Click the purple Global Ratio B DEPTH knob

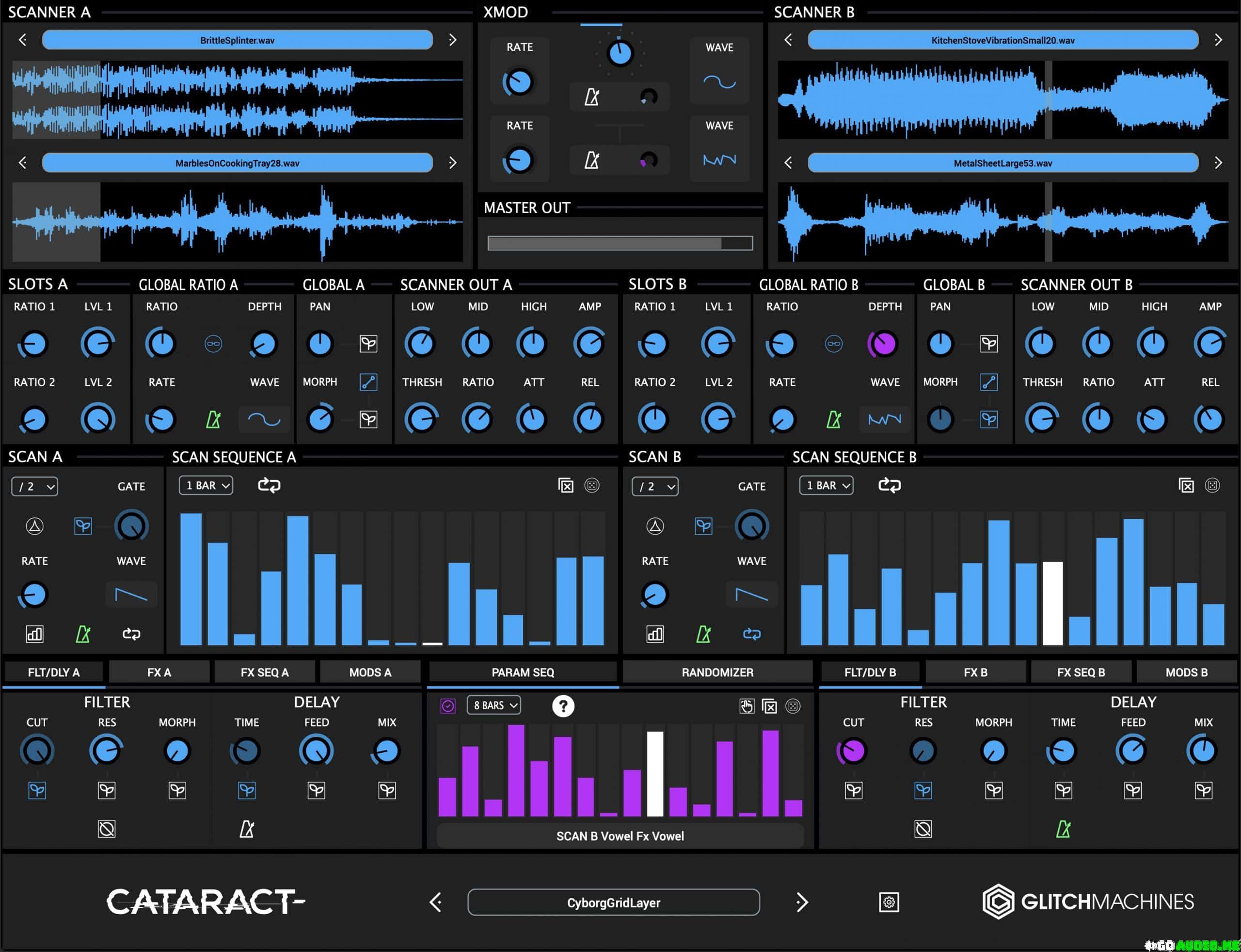tap(883, 343)
